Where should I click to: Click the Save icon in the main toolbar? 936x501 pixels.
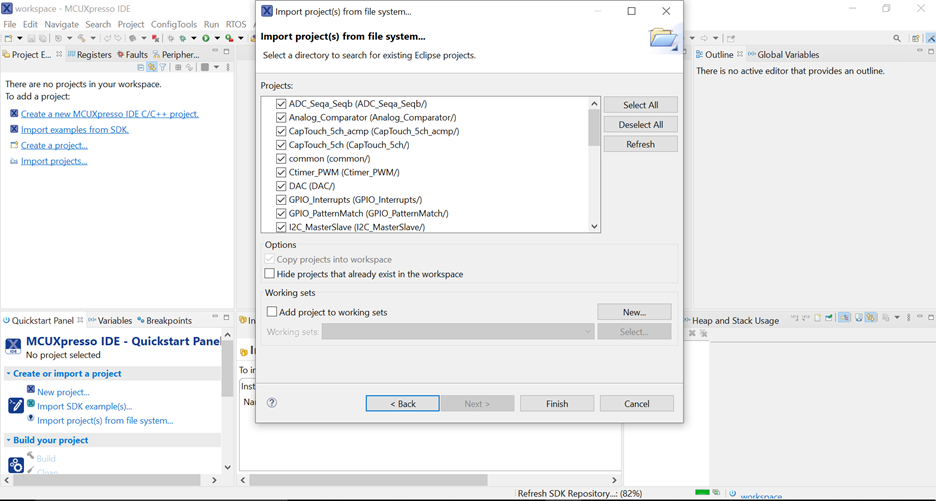point(31,38)
